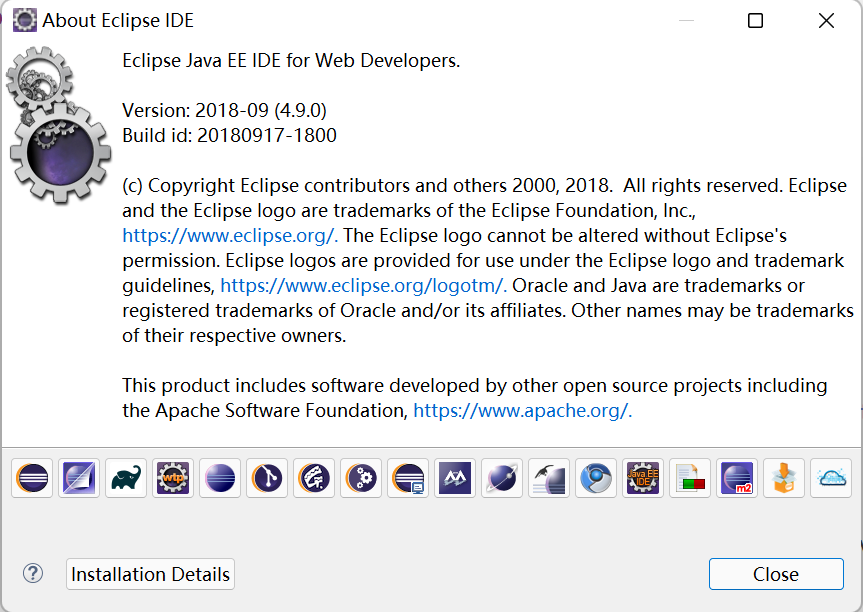Click the Installation Details button

149,574
